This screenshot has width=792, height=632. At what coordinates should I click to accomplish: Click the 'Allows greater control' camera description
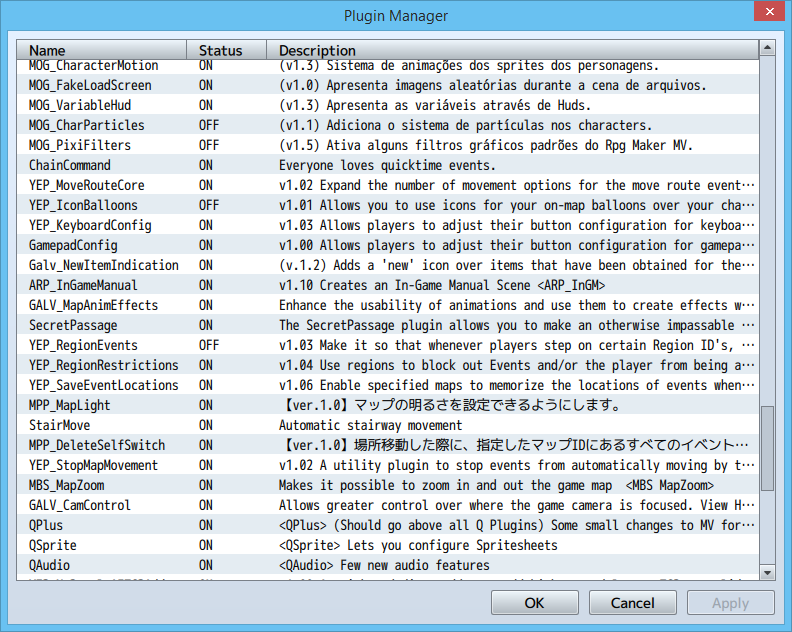[x=516, y=505]
